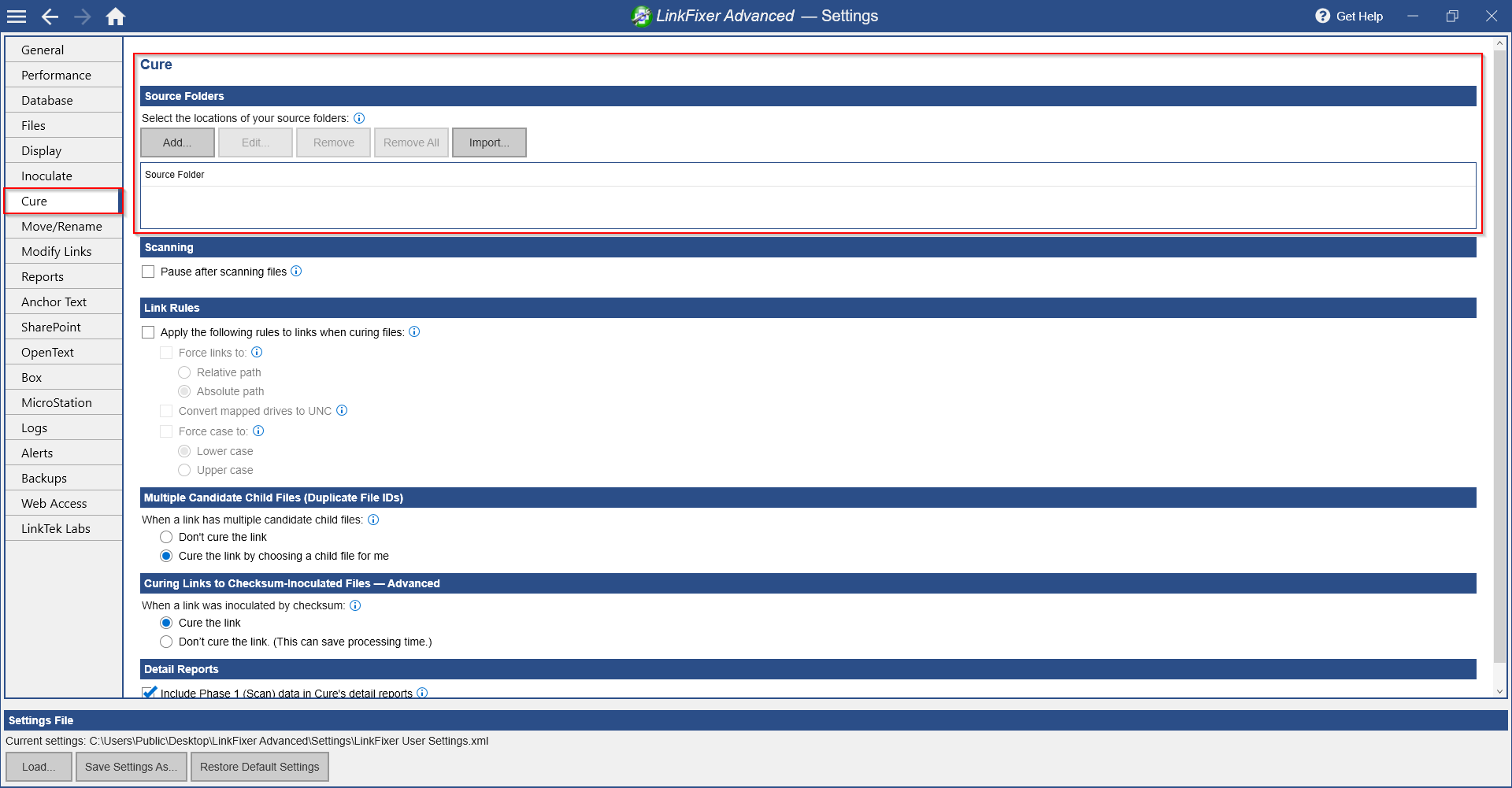Open the Modify Links settings tab
The image size is (1512, 788).
pyautogui.click(x=64, y=251)
